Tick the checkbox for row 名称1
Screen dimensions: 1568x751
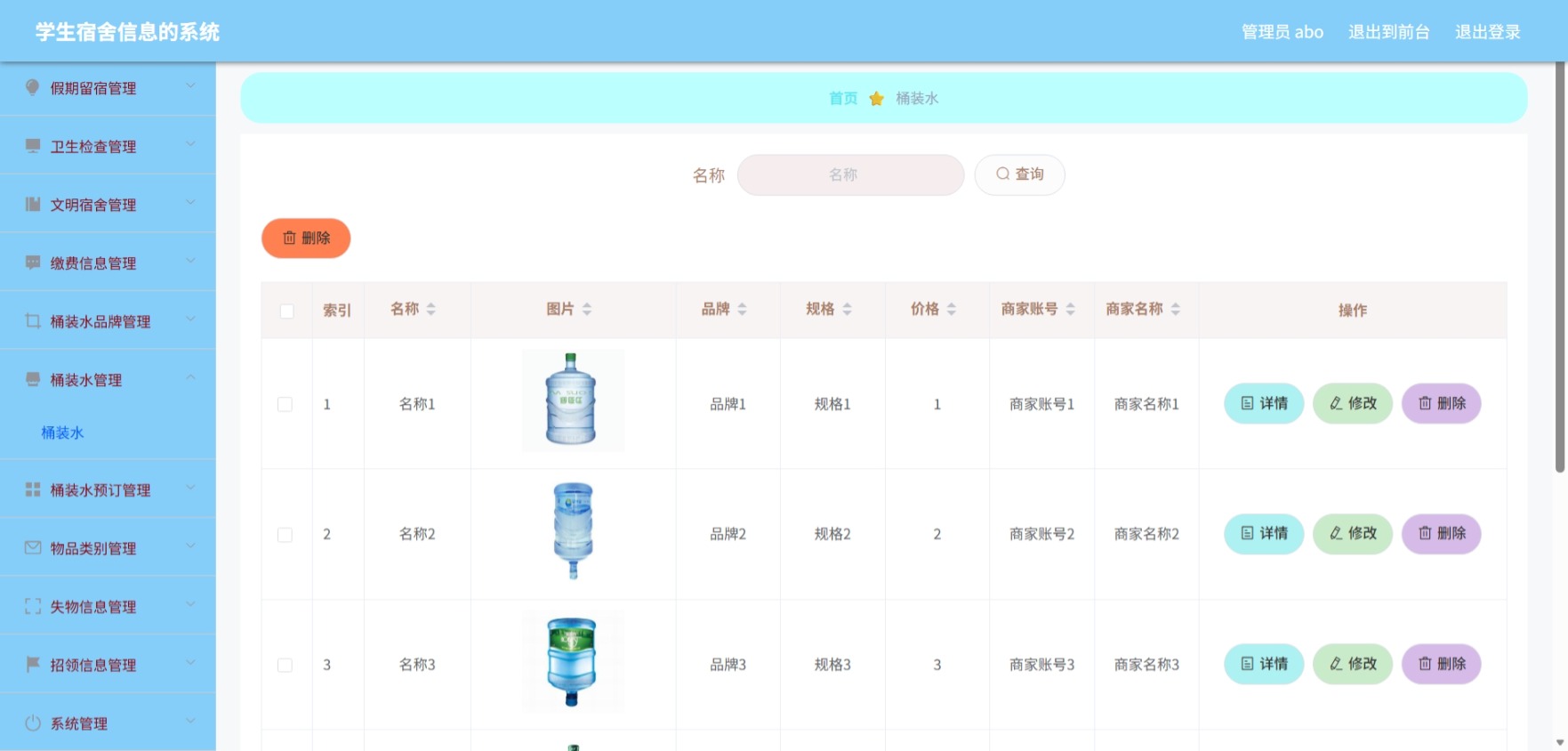(285, 404)
